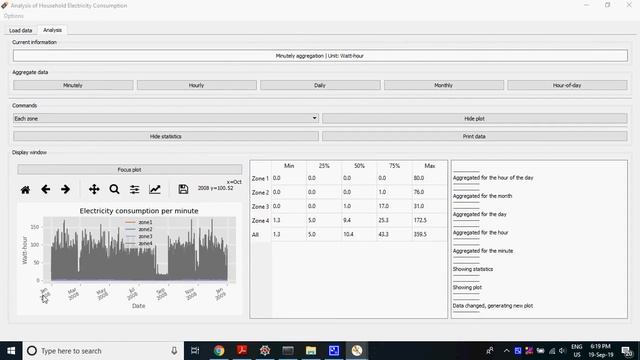
Task: Aggregate data Monthly
Action: coord(444,85)
